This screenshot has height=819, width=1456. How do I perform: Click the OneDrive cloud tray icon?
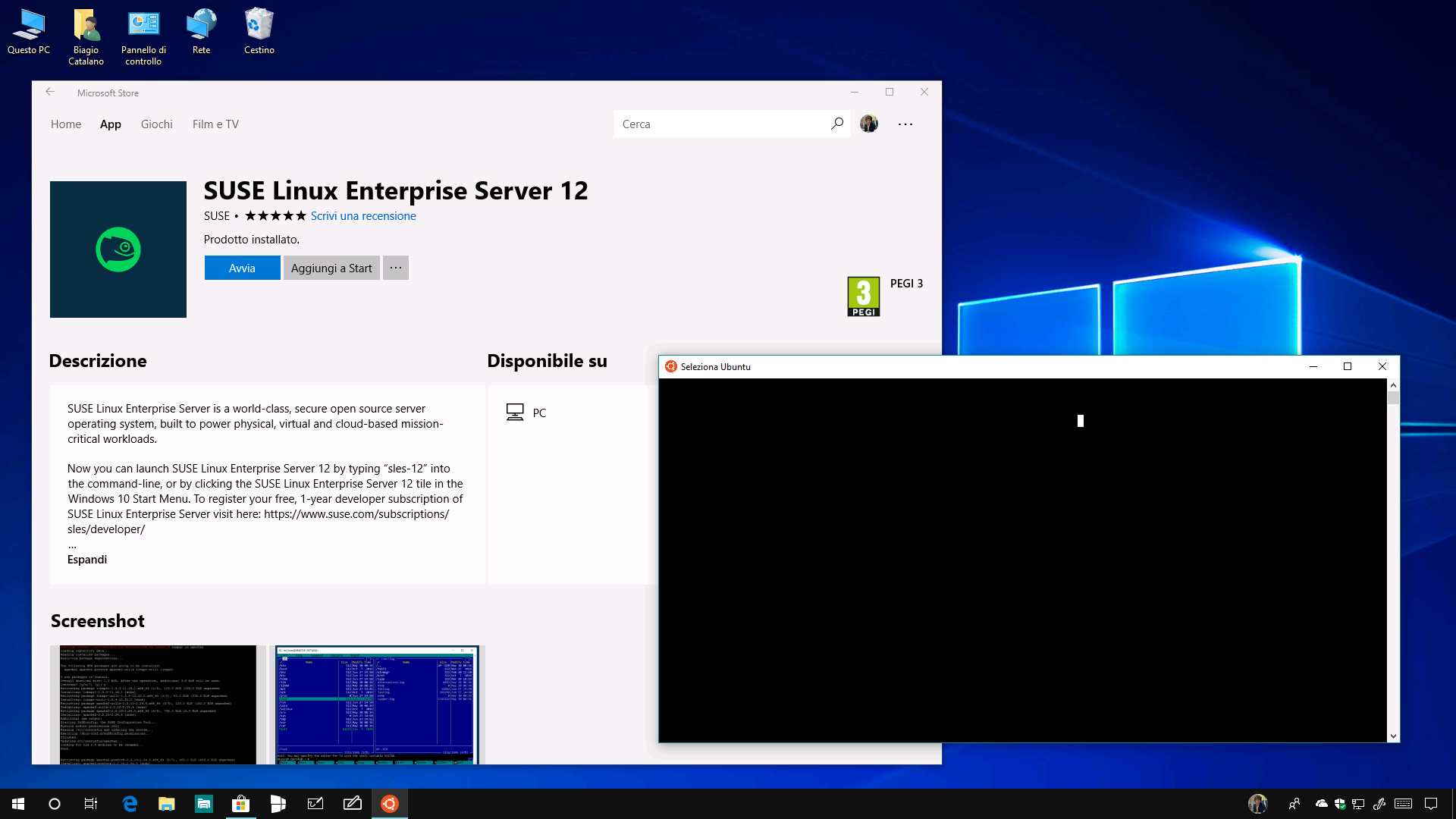pyautogui.click(x=1322, y=804)
